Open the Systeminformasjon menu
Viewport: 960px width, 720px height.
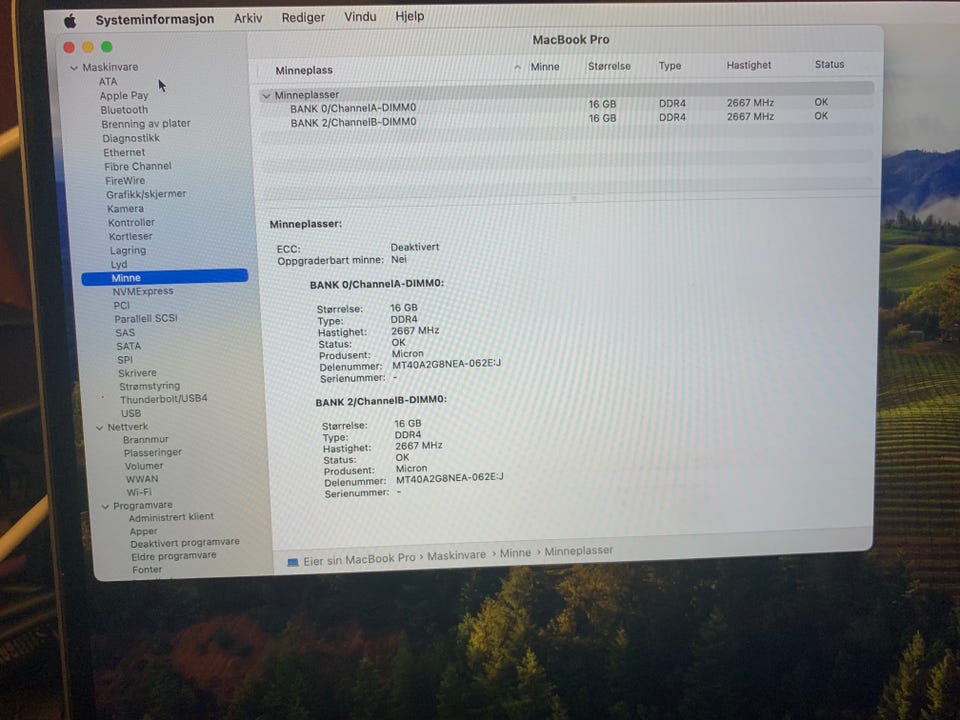click(155, 19)
